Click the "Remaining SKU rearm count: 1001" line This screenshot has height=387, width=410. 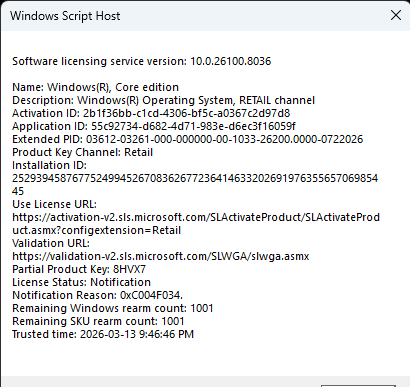click(x=98, y=321)
